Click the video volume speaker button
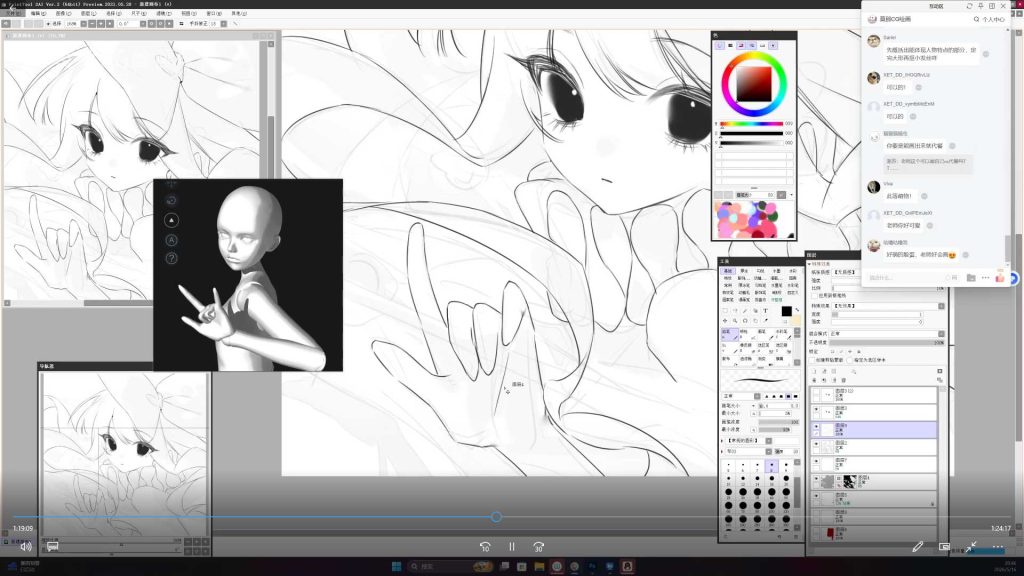Screen dimensions: 1024x576 click(25, 547)
